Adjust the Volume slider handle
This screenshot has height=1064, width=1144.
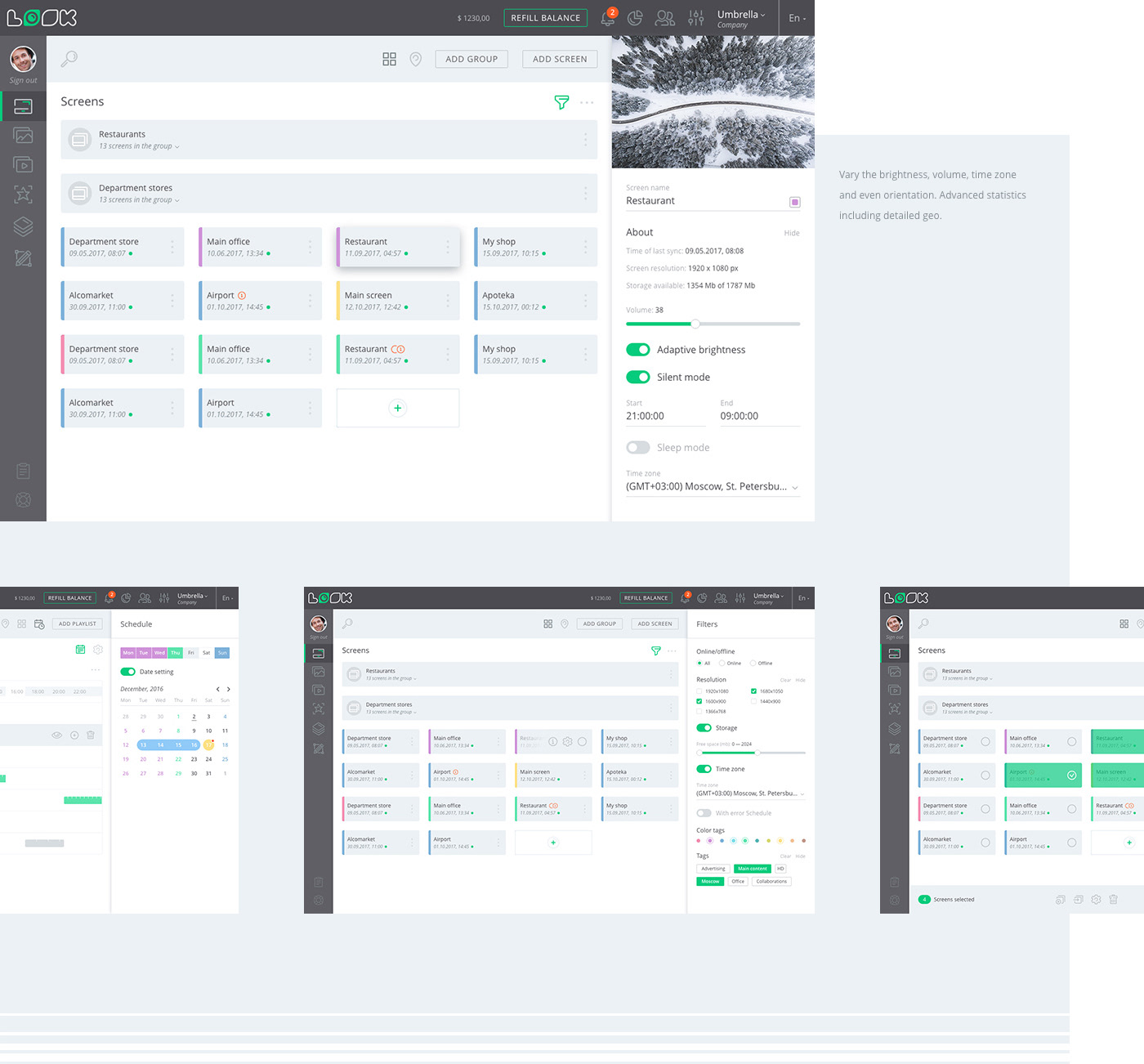(x=695, y=324)
